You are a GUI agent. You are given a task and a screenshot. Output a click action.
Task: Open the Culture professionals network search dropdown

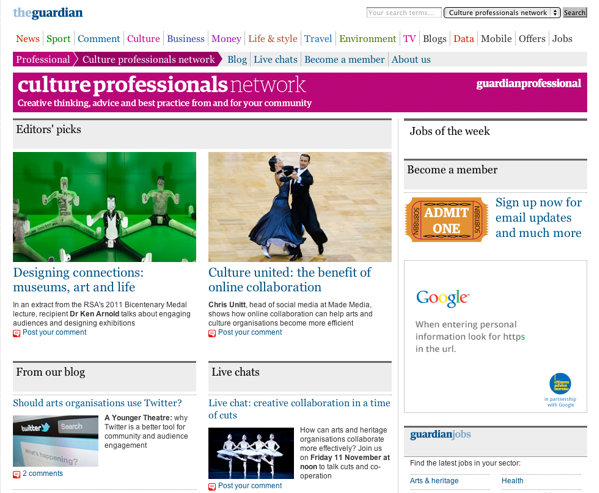(502, 13)
